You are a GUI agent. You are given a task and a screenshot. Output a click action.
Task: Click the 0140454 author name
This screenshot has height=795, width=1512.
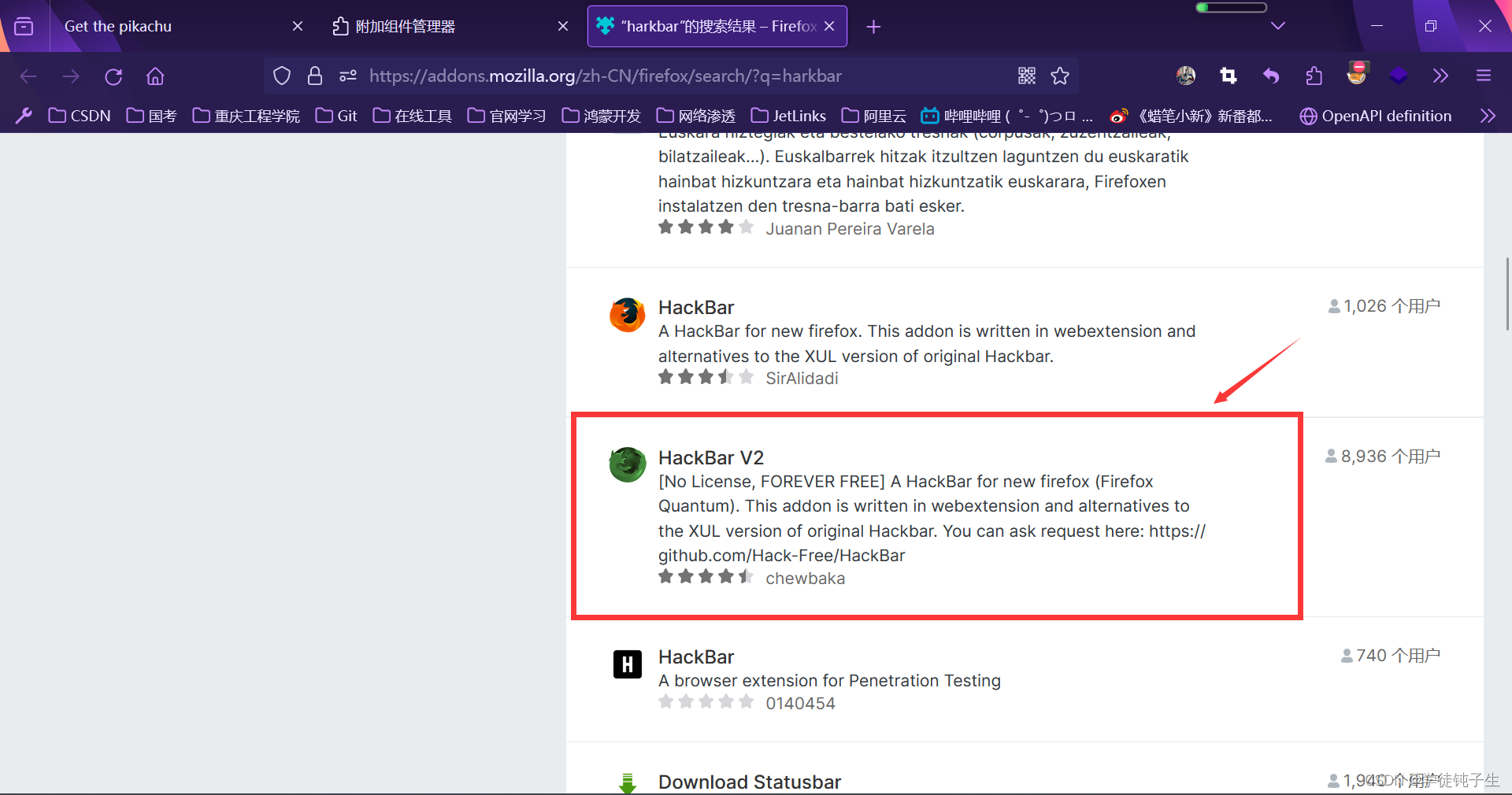pyautogui.click(x=800, y=703)
